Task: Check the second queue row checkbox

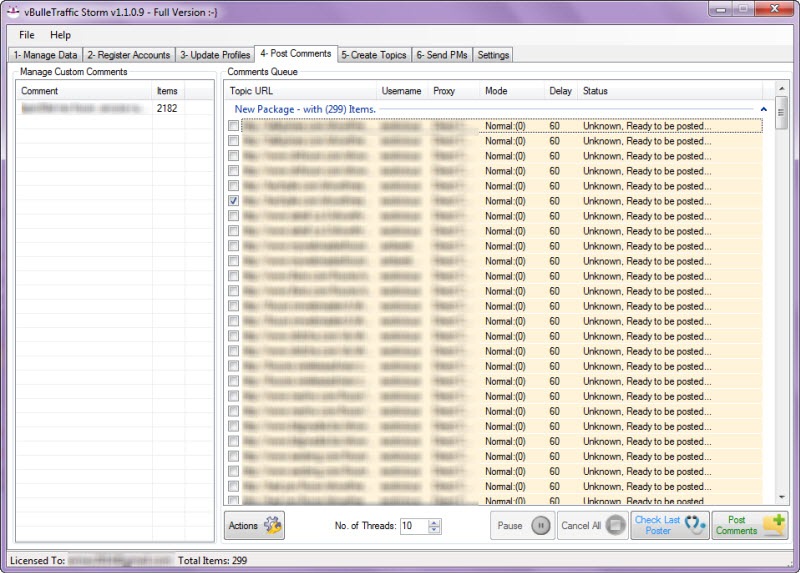Action: pos(233,141)
